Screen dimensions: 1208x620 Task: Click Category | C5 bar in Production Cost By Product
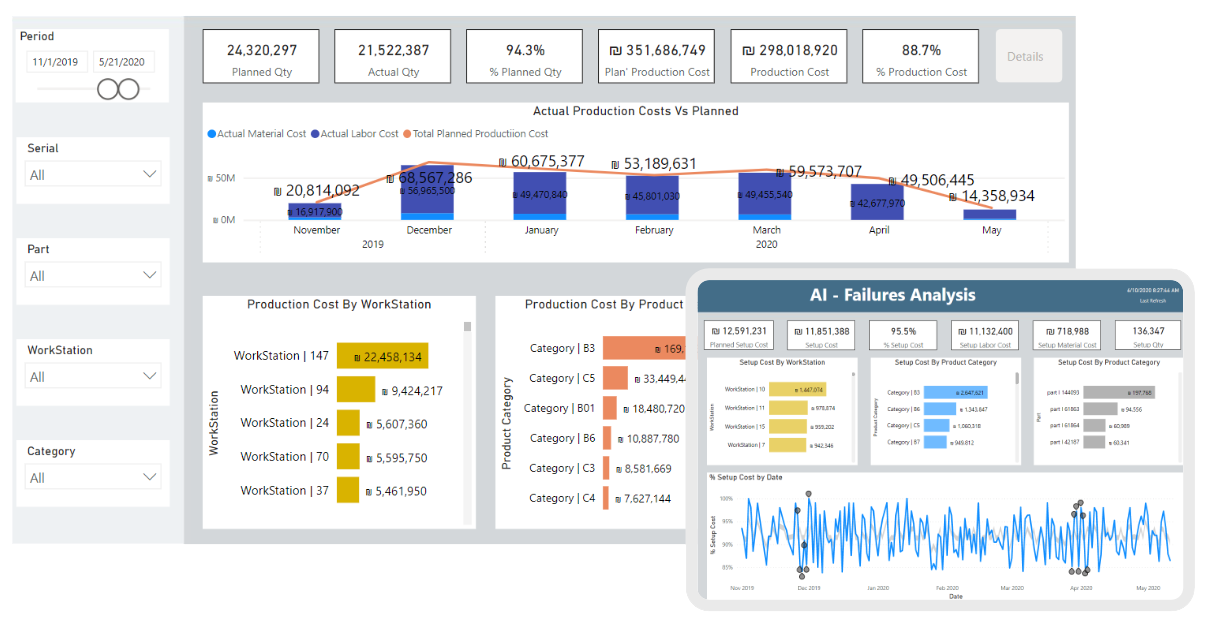pos(615,378)
